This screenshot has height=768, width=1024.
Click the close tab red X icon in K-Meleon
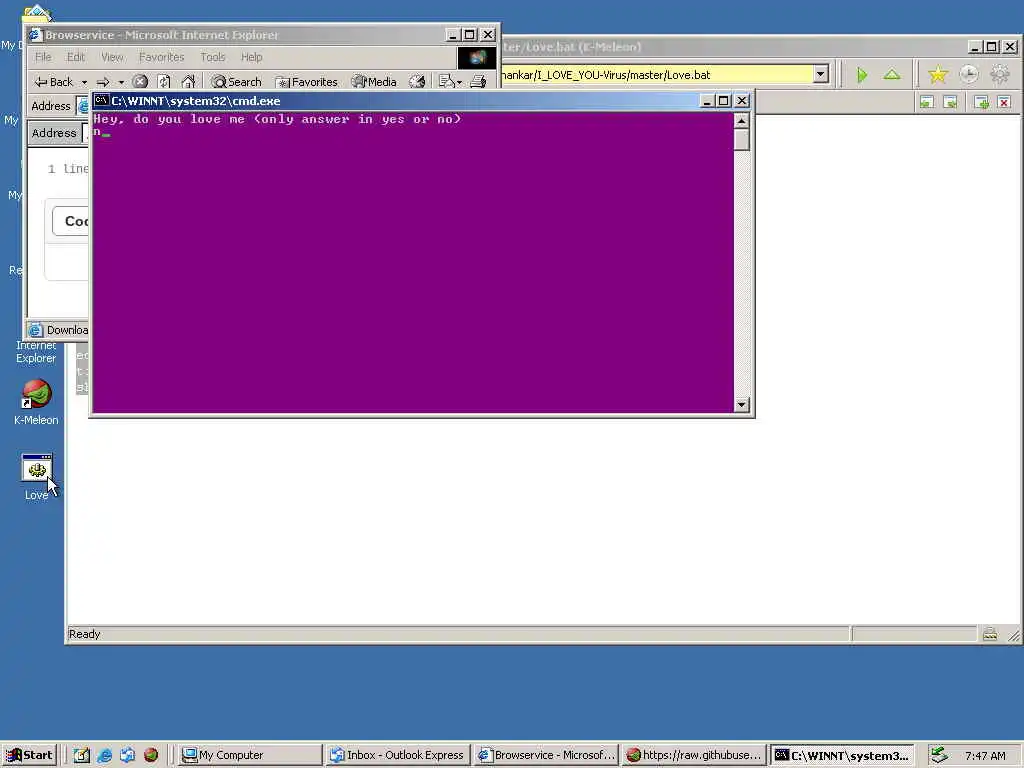pyautogui.click(x=1004, y=102)
